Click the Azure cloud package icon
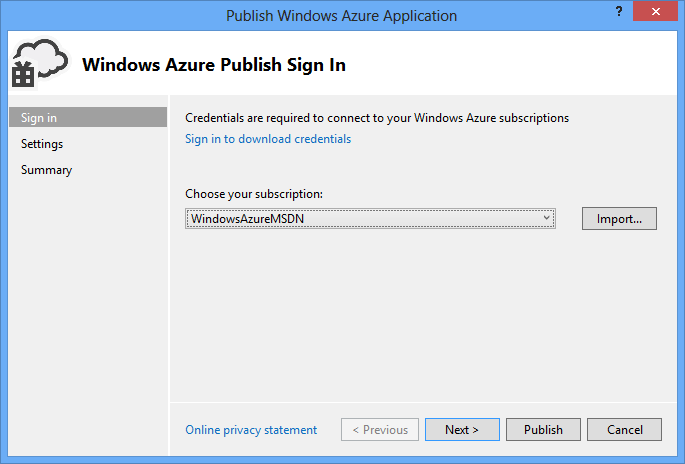The image size is (685, 464). point(39,63)
